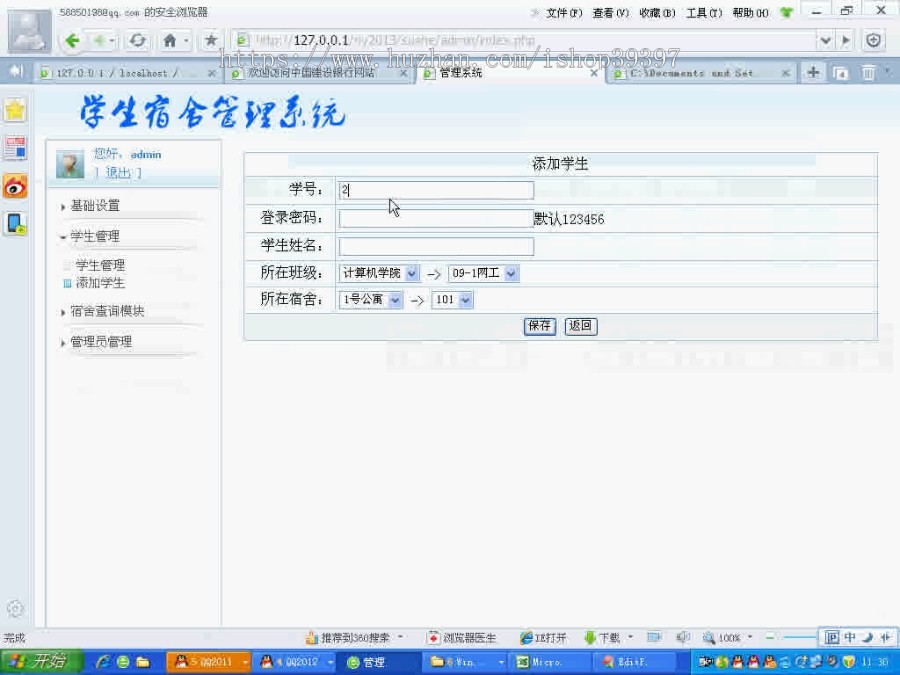The width and height of the screenshot is (900, 675).
Task: Open the mobile phone sidebar icon
Action: pos(15,224)
